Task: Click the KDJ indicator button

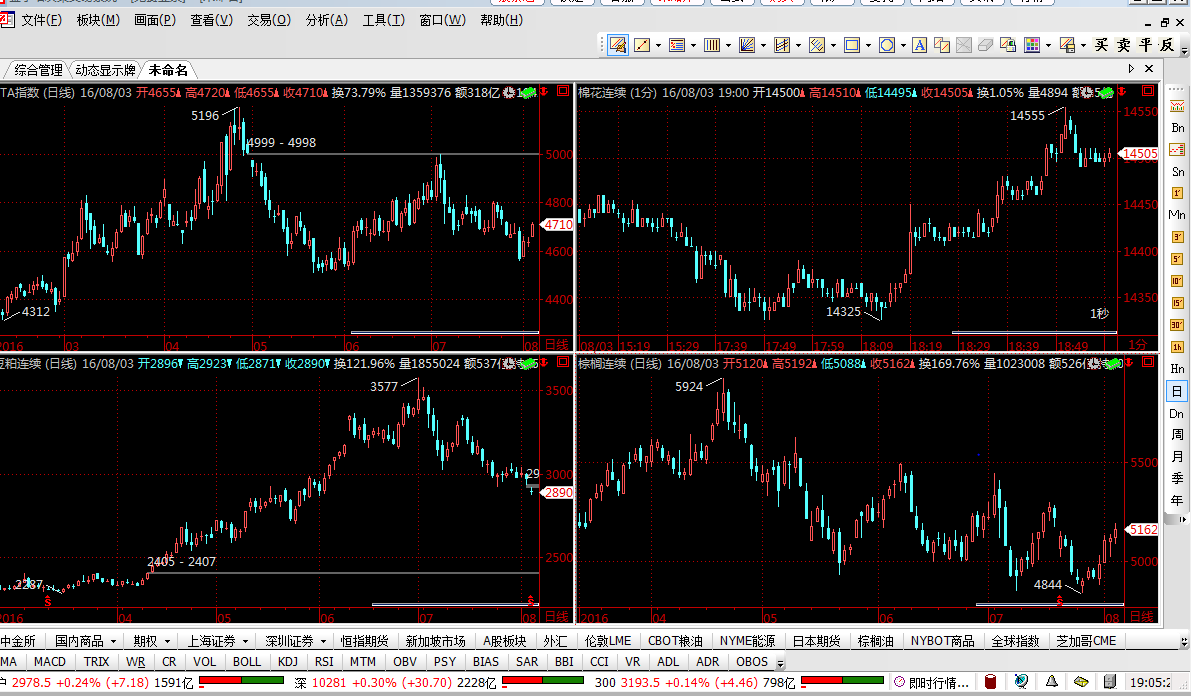Action: (288, 662)
